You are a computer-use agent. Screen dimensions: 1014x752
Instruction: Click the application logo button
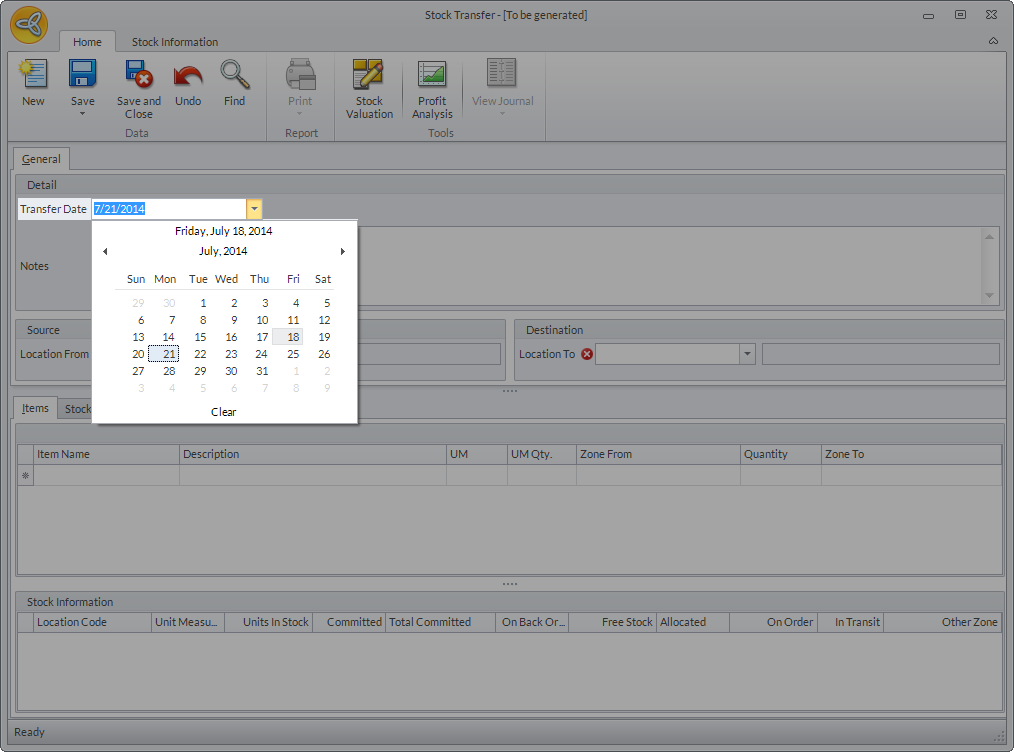click(x=29, y=25)
